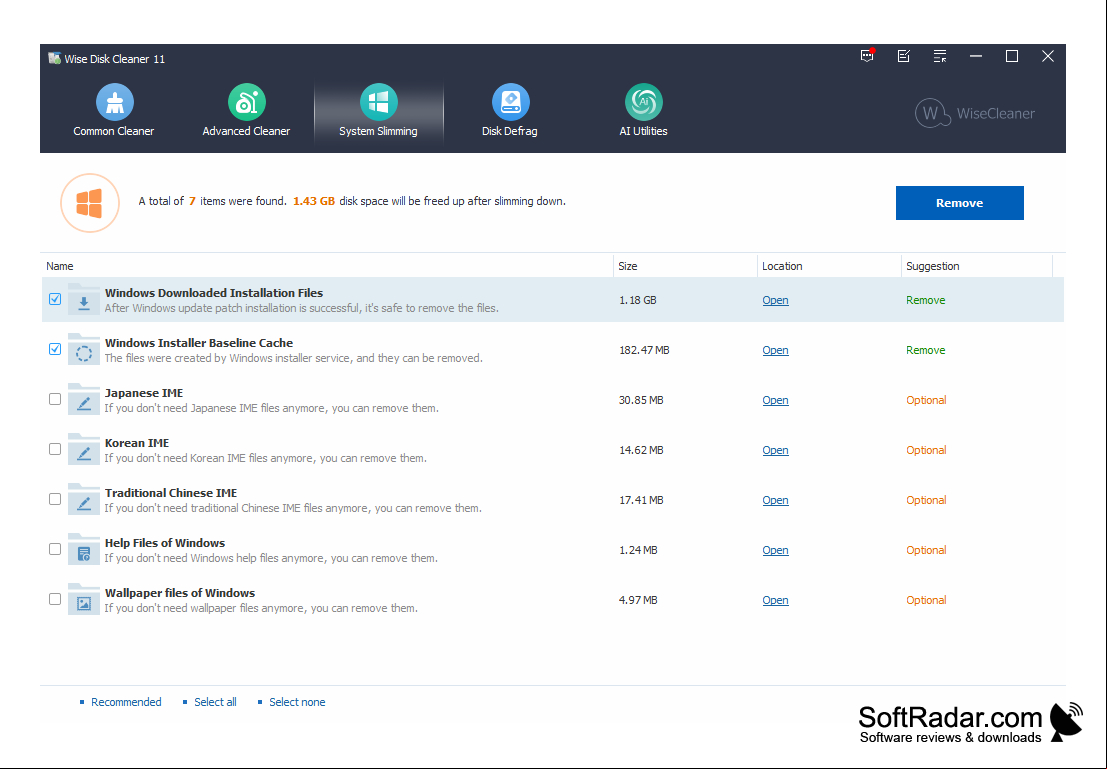Click the Wise Disk Cleaner app icon
The width and height of the screenshot is (1107, 769).
(54, 59)
